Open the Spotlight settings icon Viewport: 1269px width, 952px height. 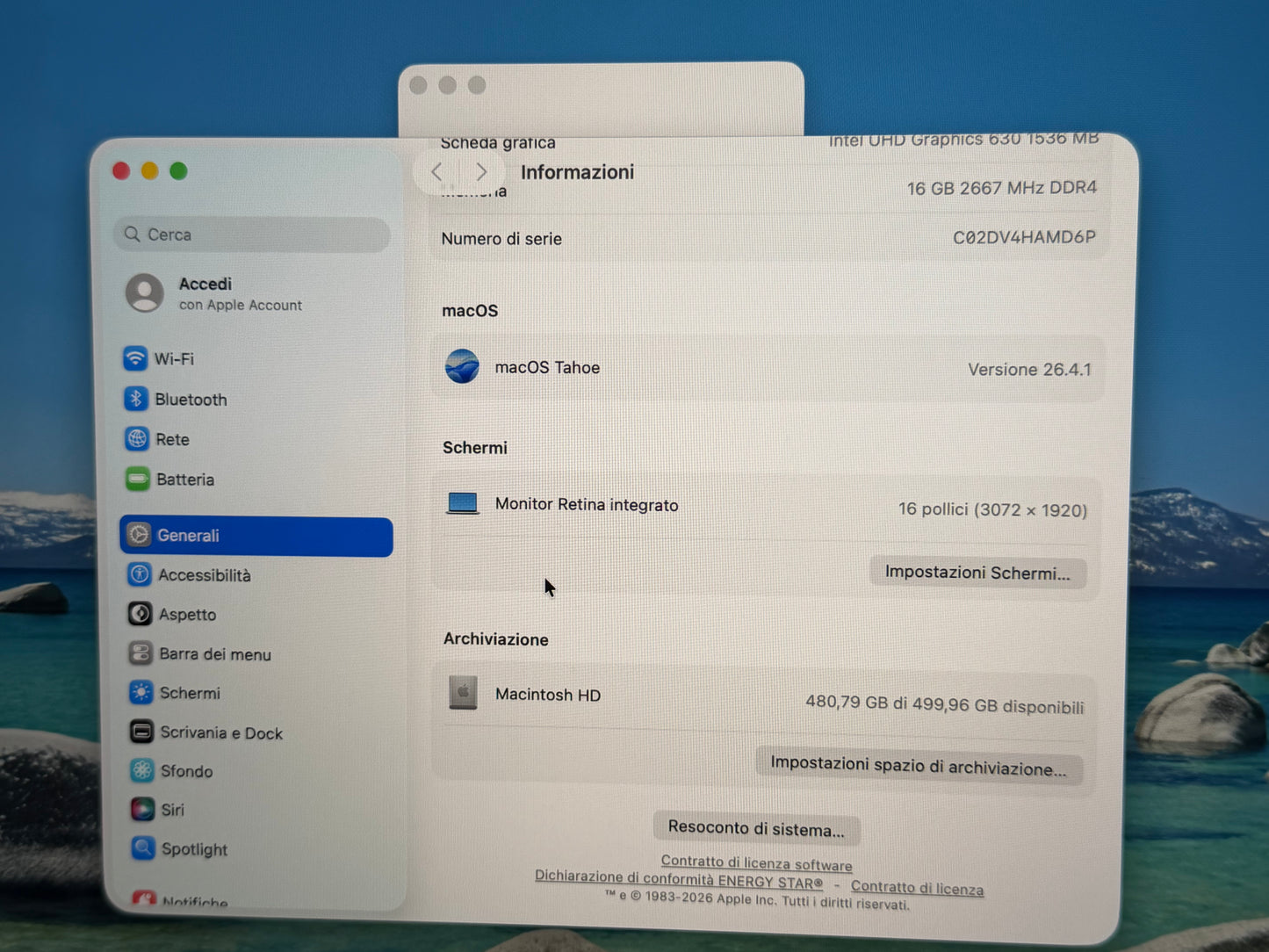click(143, 848)
